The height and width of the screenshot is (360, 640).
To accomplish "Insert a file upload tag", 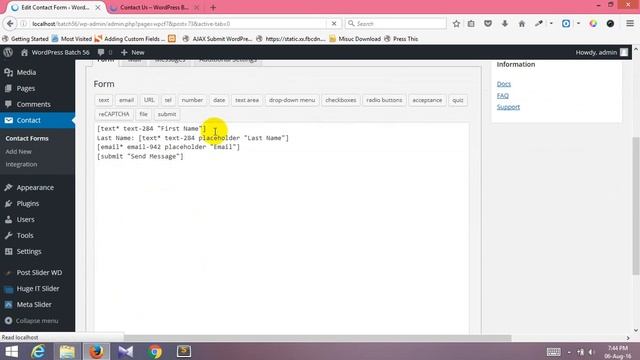I will click(143, 114).
